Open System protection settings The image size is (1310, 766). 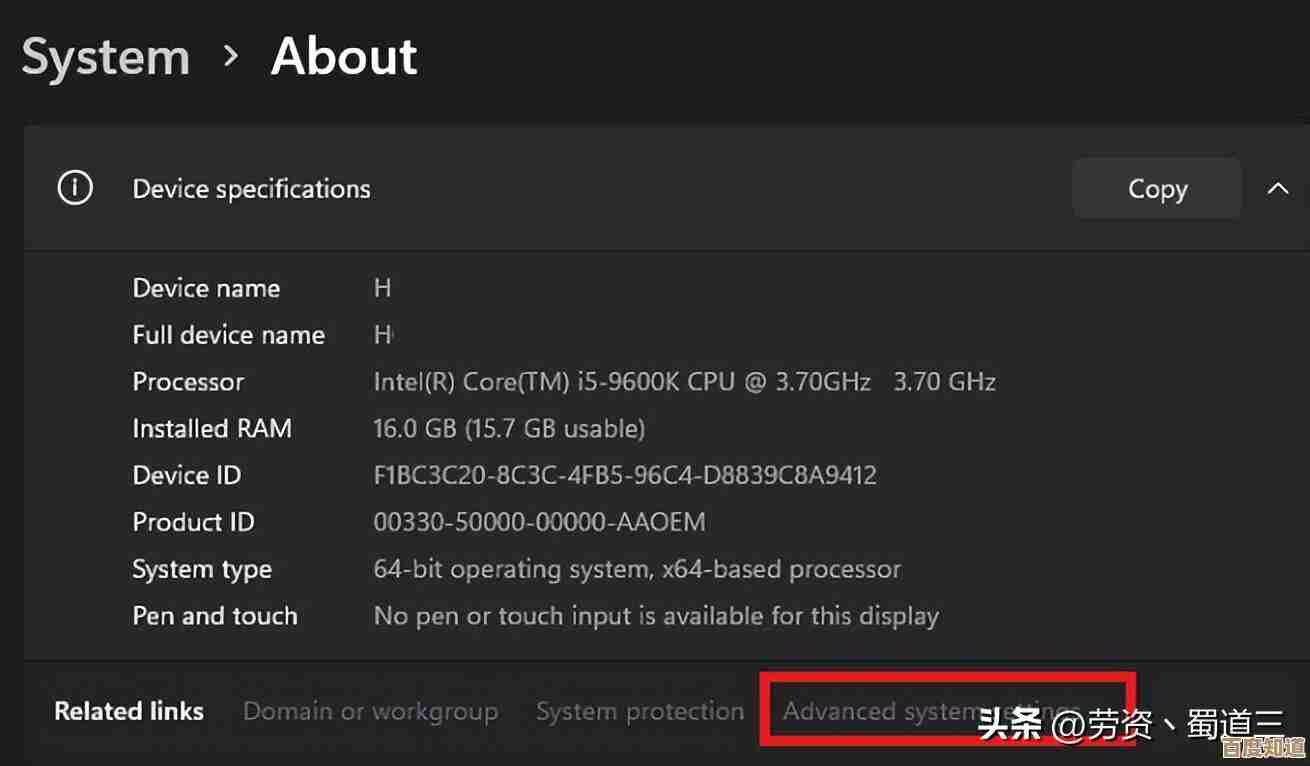[x=640, y=710]
